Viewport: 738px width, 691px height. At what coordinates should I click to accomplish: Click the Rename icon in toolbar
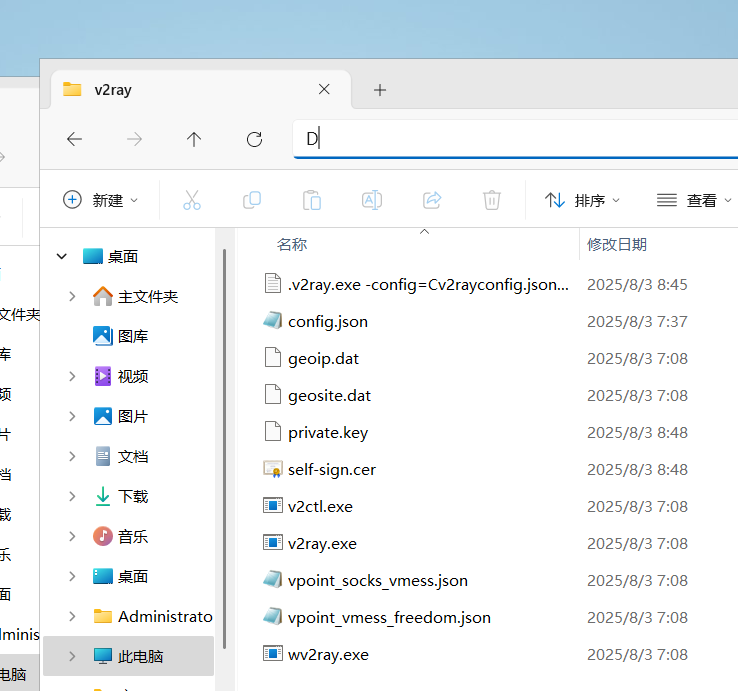[x=372, y=200]
